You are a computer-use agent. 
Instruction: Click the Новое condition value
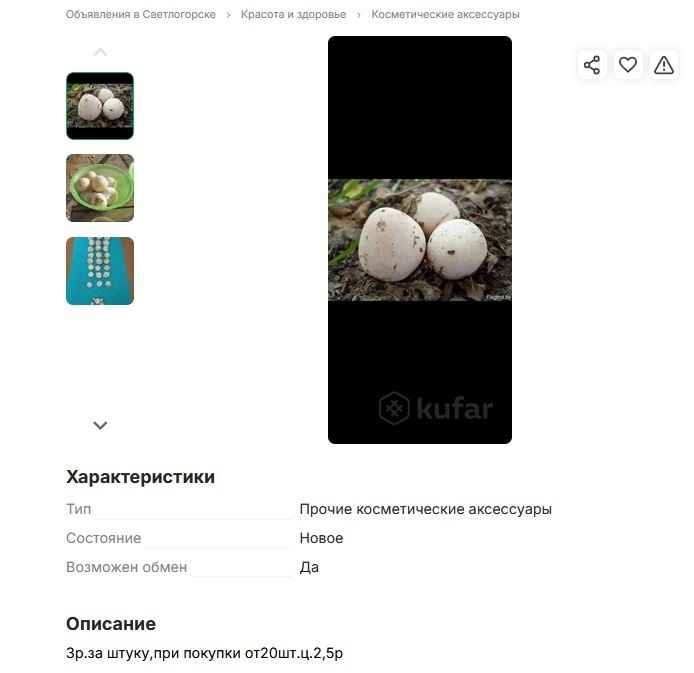click(321, 538)
